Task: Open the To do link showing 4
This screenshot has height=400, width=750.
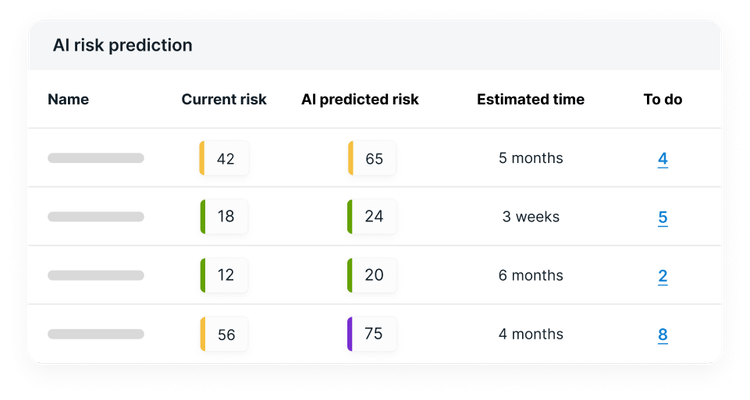Action: pos(663,158)
